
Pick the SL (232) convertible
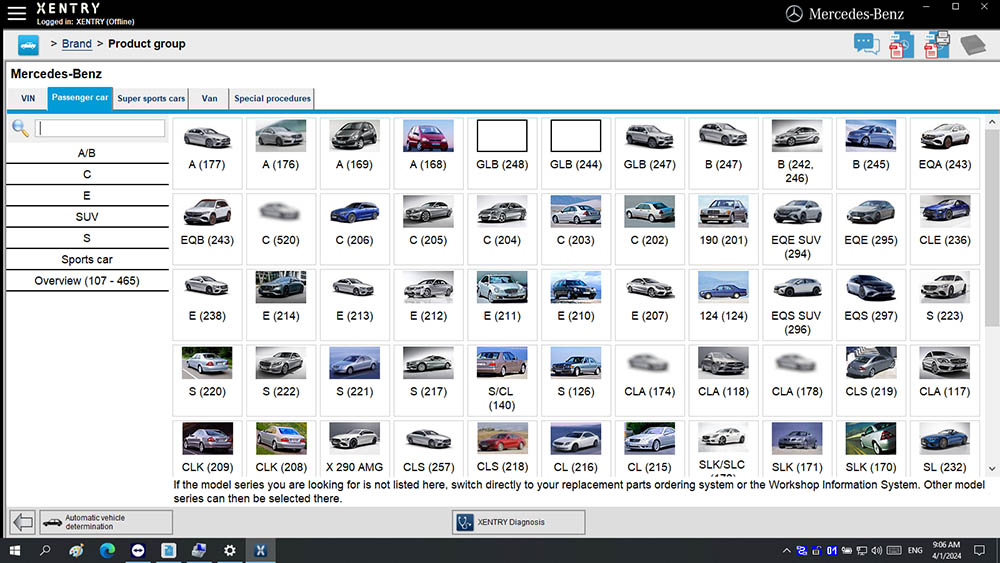point(945,448)
